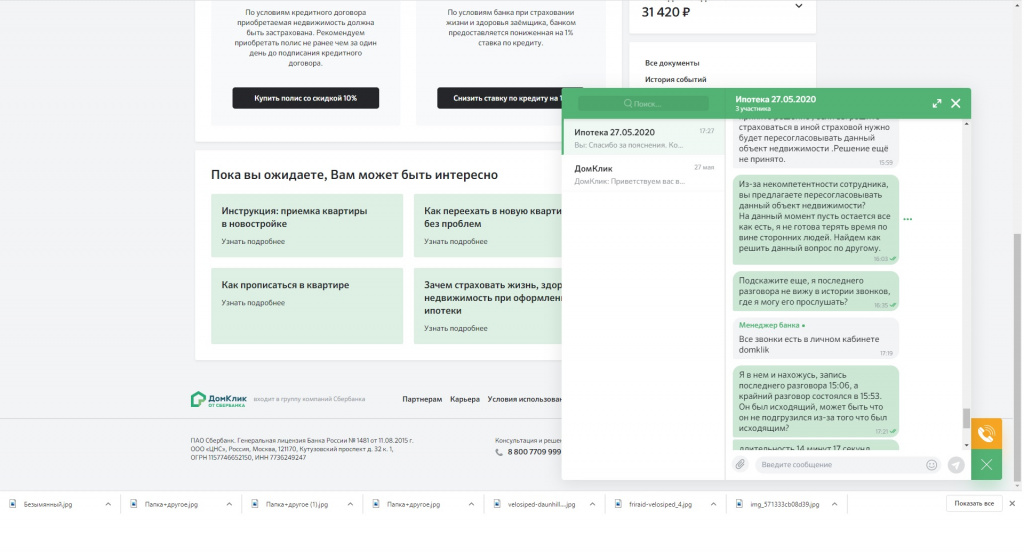Click the ДомКлик logo in footer
Viewport: 1024px width, 554px height.
(218, 399)
